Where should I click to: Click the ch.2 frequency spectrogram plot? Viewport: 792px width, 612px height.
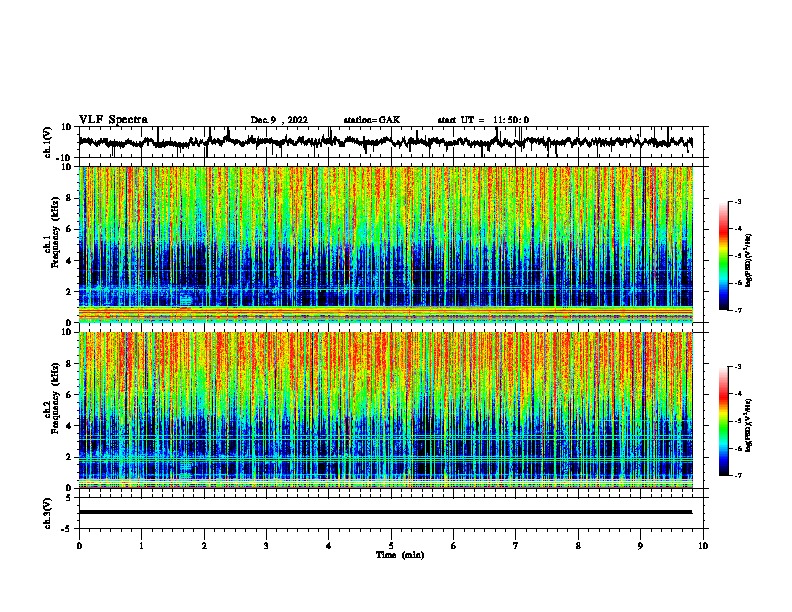pos(385,410)
